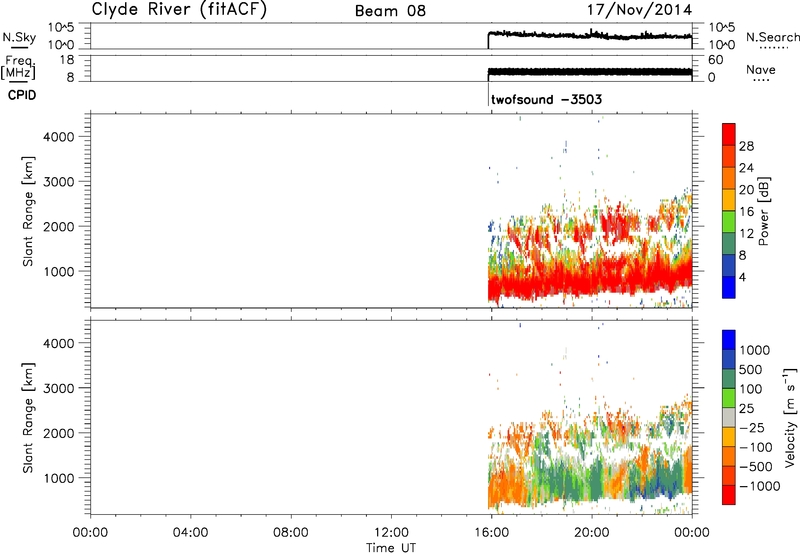Click the 'Beam 08' label

390,11
